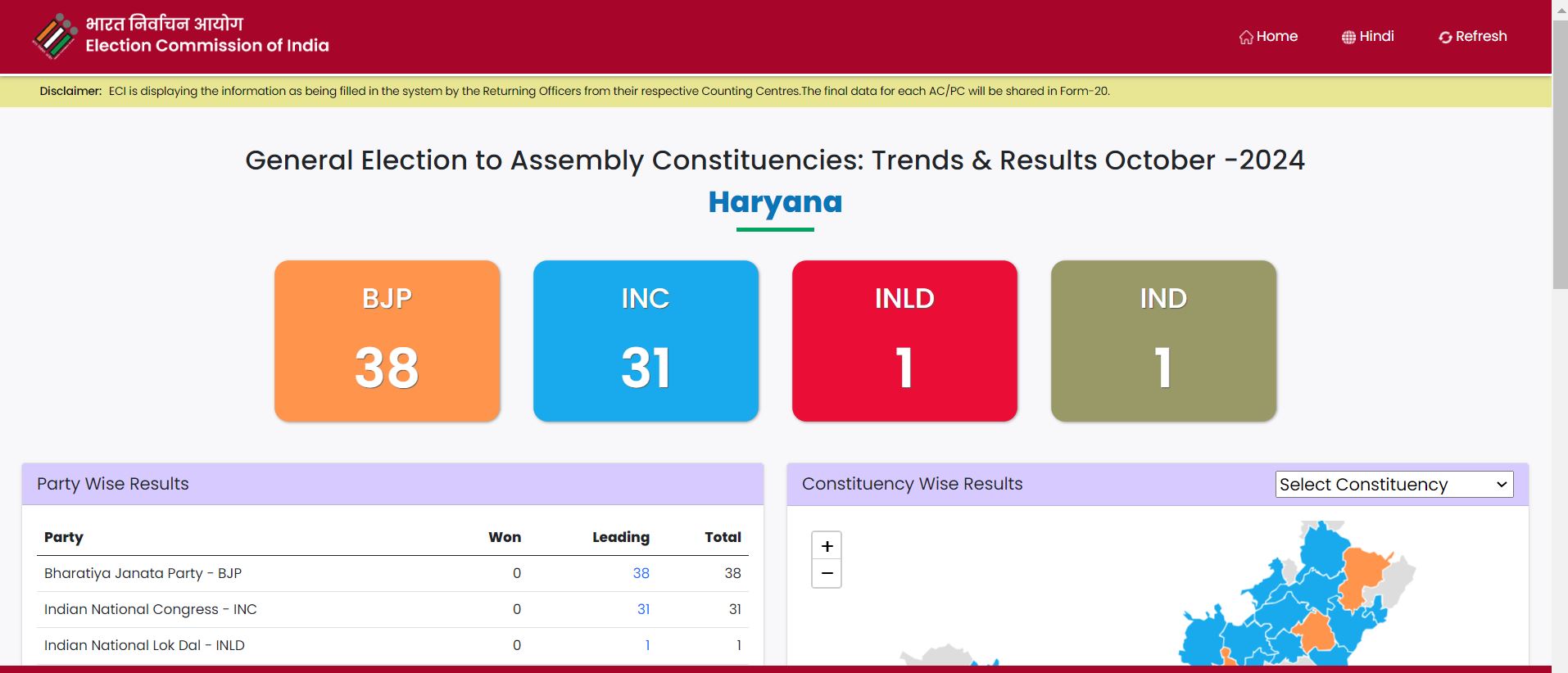Click the Election Commission of India logo
Screen dimensions: 1568x673
[54, 37]
